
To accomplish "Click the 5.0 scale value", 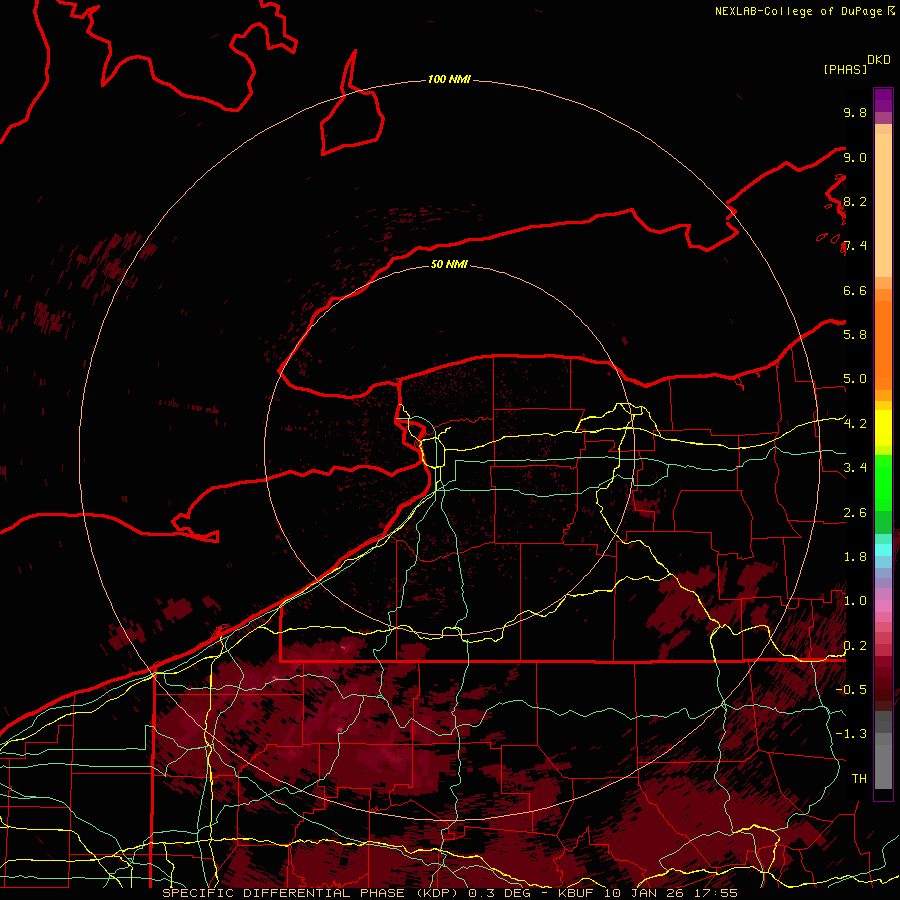I will click(x=855, y=379).
